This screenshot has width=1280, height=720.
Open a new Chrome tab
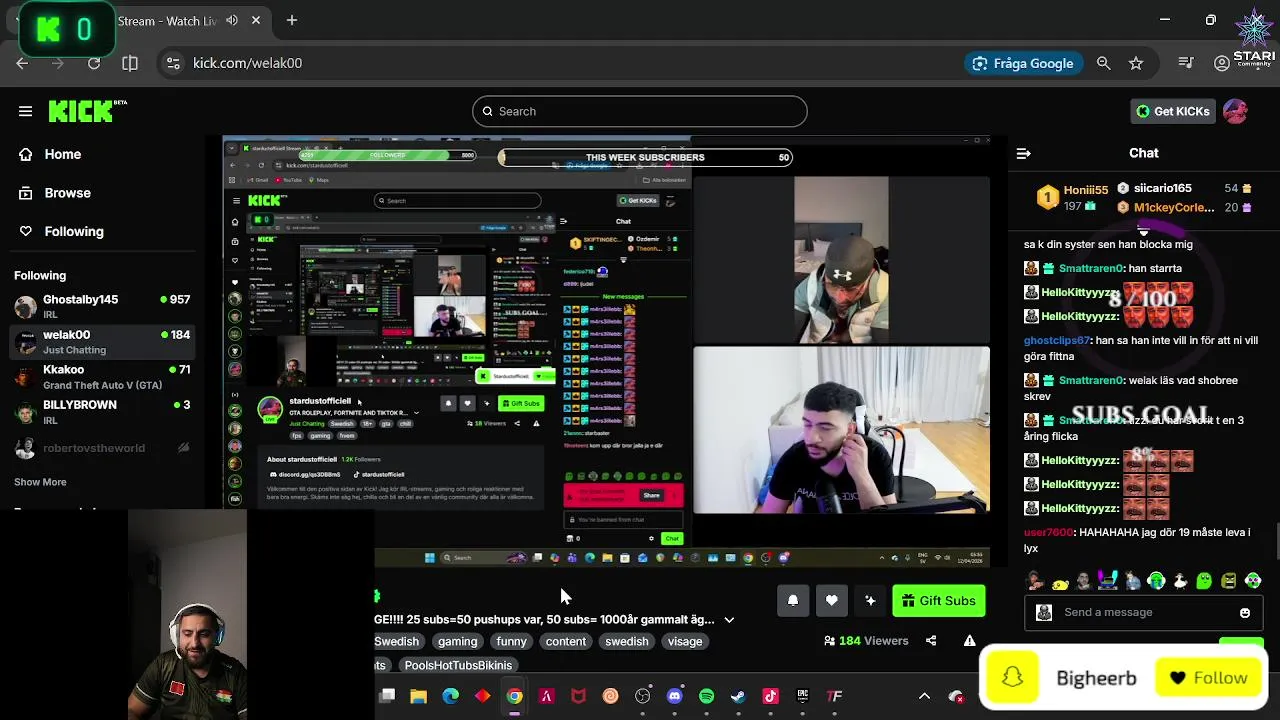[x=292, y=20]
